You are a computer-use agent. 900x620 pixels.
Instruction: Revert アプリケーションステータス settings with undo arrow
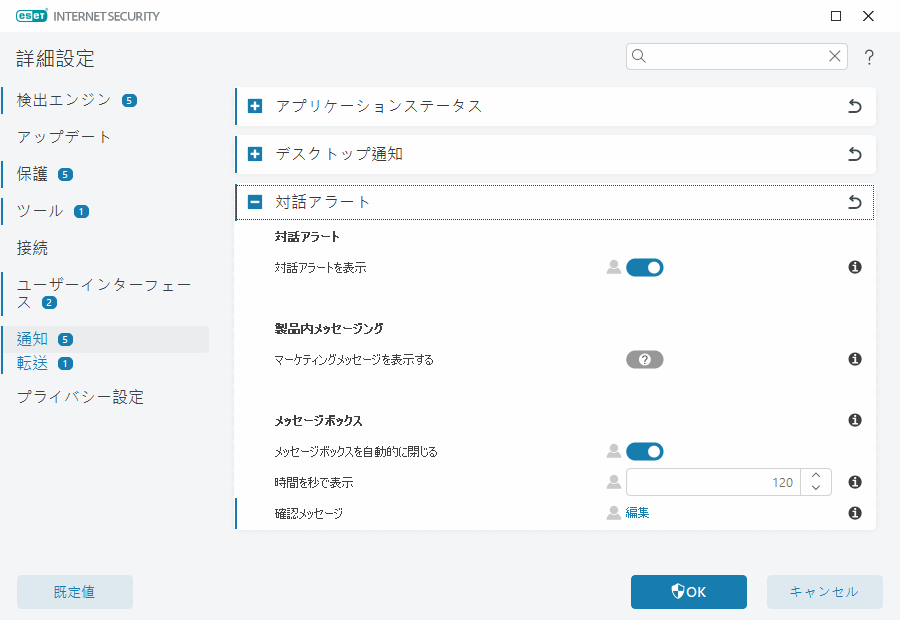(855, 107)
